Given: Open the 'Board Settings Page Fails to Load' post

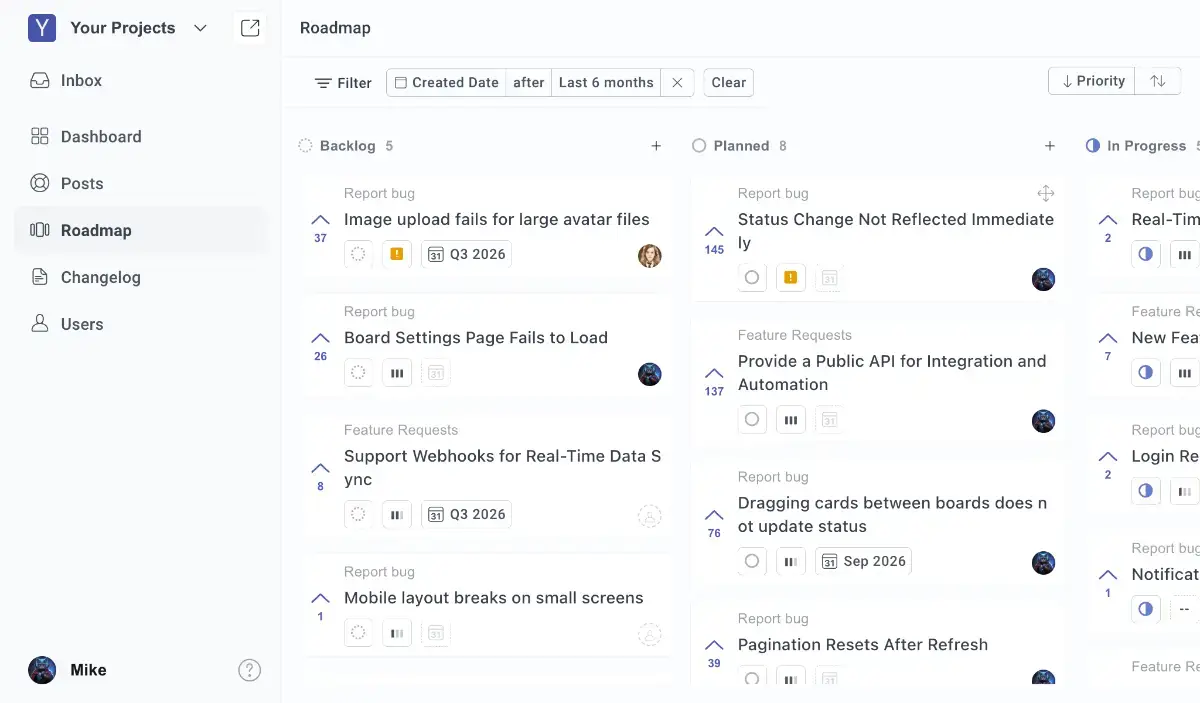Looking at the screenshot, I should (476, 338).
